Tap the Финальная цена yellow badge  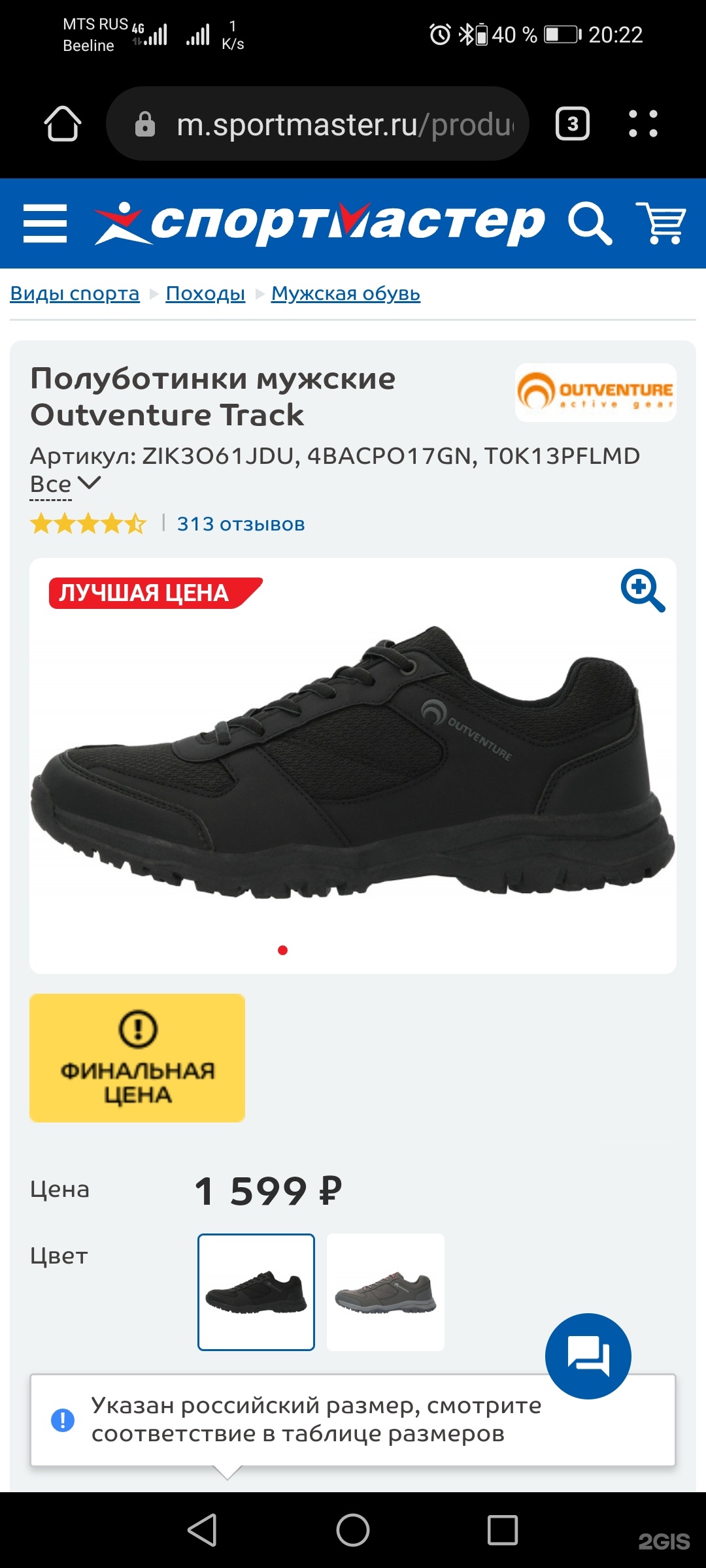coord(137,1058)
